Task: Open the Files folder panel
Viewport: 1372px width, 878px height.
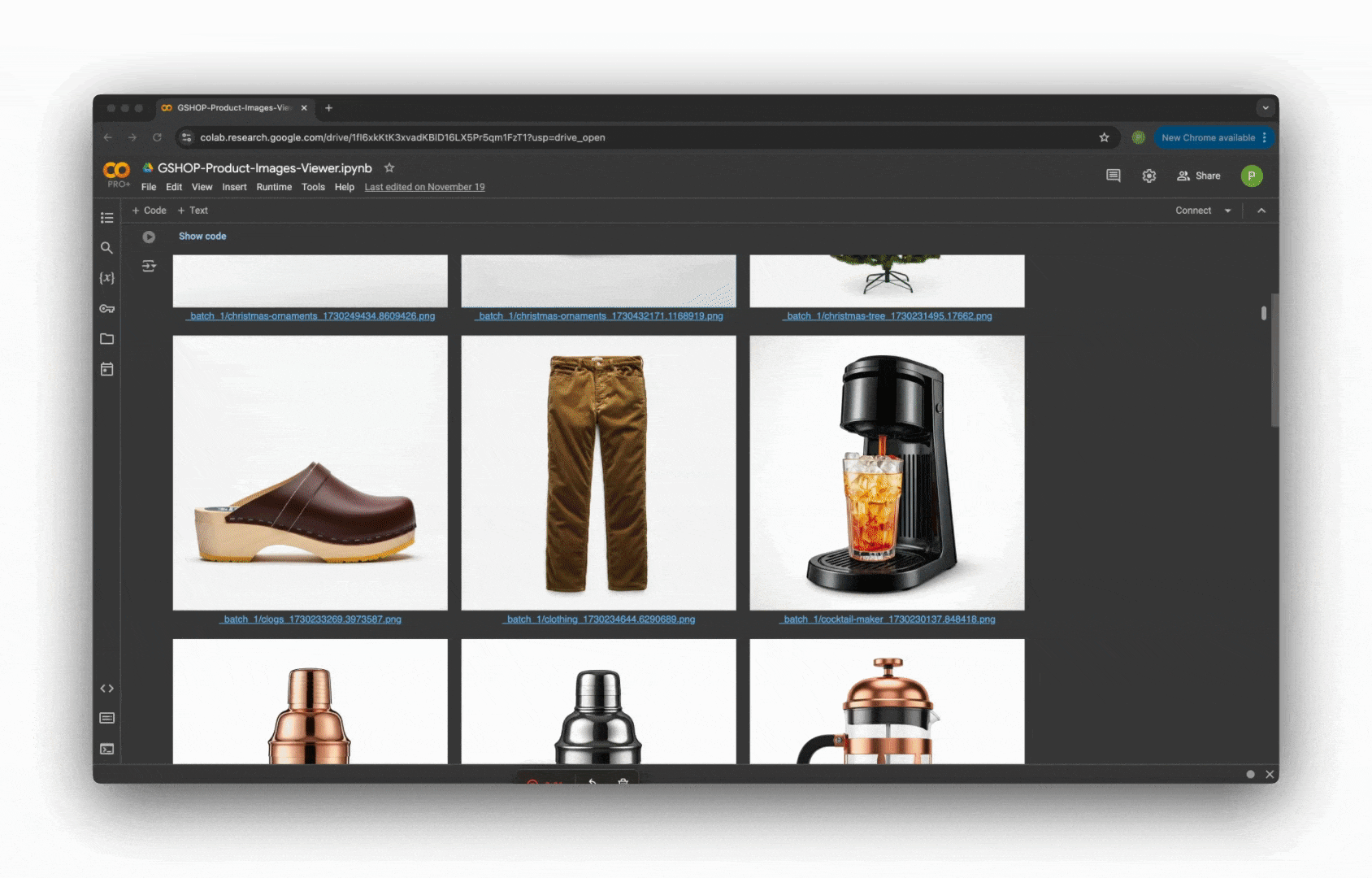Action: point(106,339)
